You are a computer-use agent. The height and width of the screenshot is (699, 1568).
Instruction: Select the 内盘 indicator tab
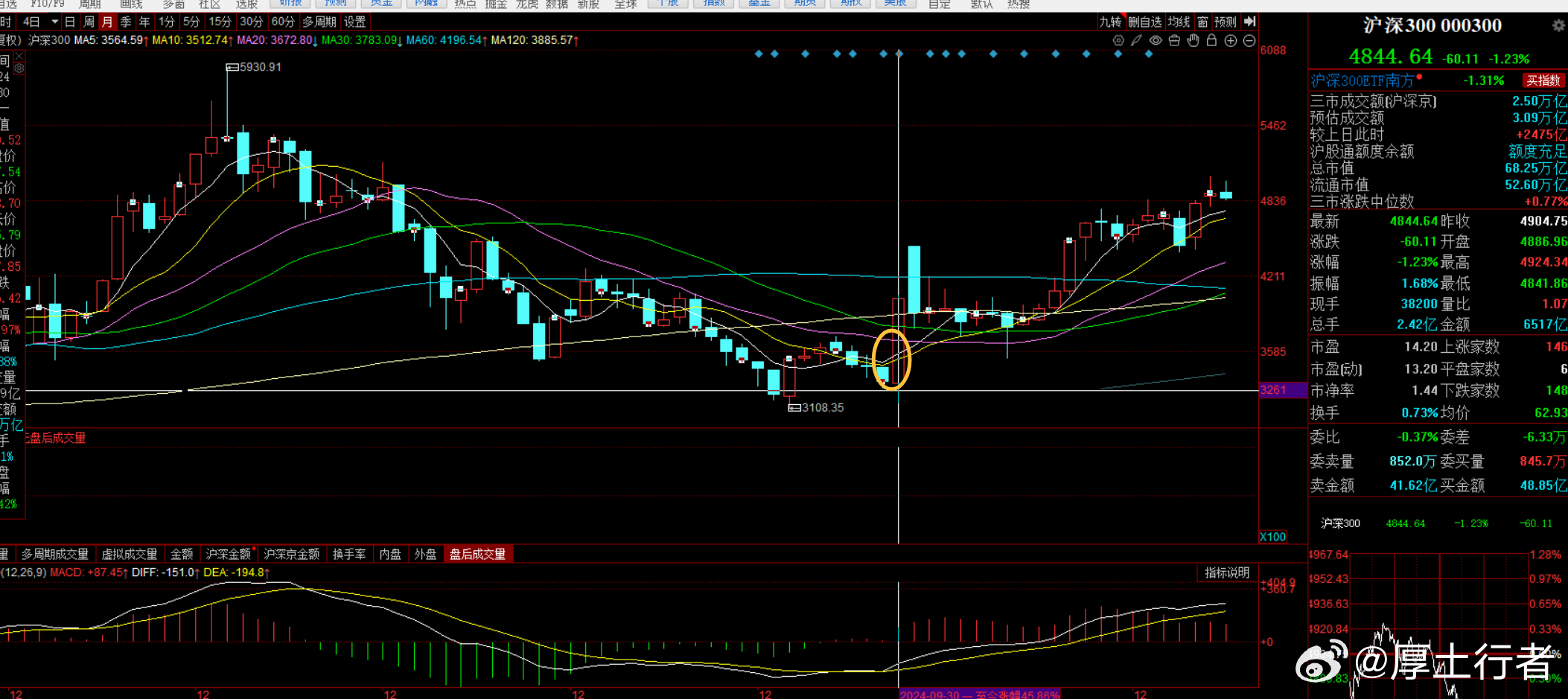390,555
